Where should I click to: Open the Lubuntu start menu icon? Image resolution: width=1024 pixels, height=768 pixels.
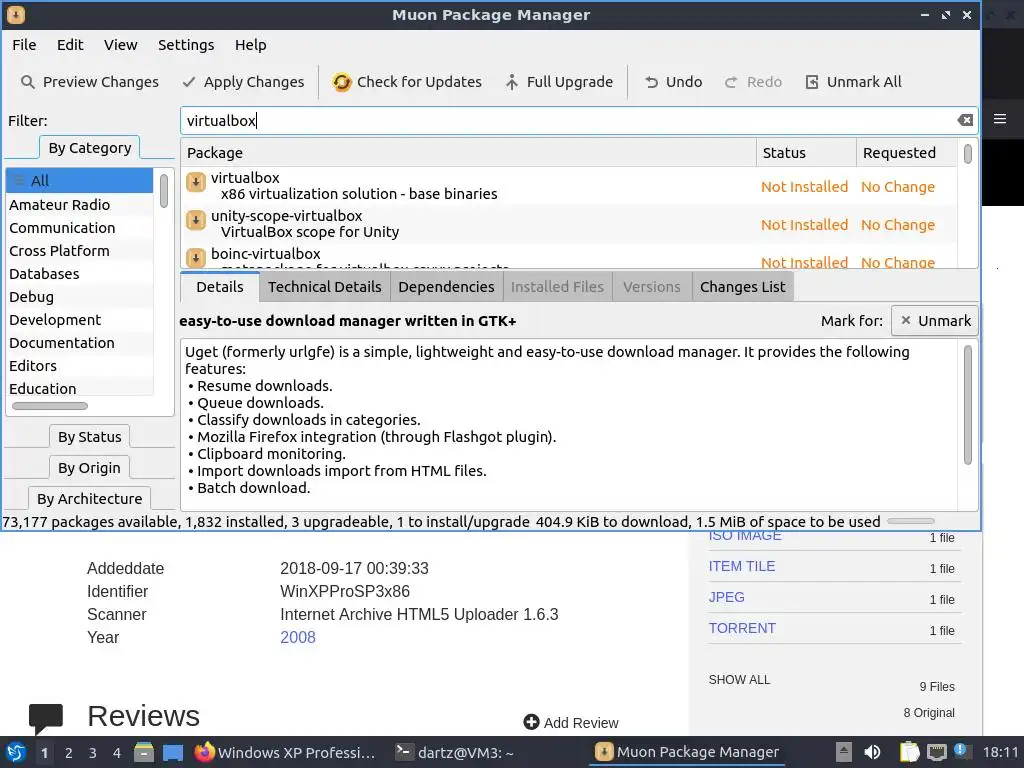coord(16,752)
